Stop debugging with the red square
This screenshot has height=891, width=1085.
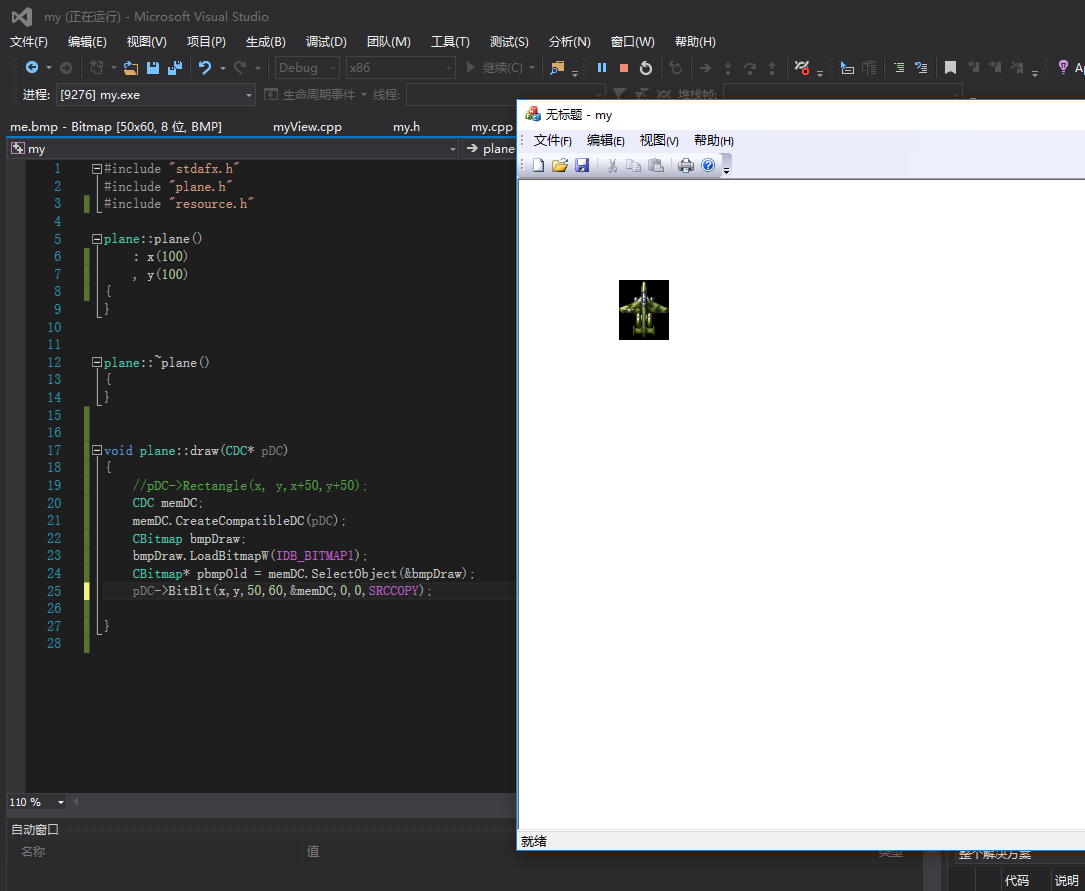coord(624,68)
